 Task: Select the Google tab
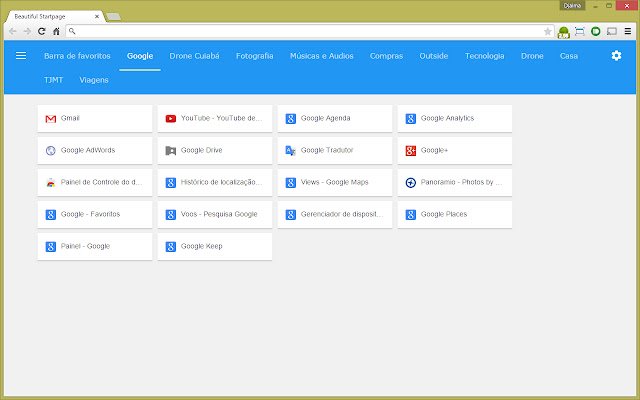(x=140, y=56)
